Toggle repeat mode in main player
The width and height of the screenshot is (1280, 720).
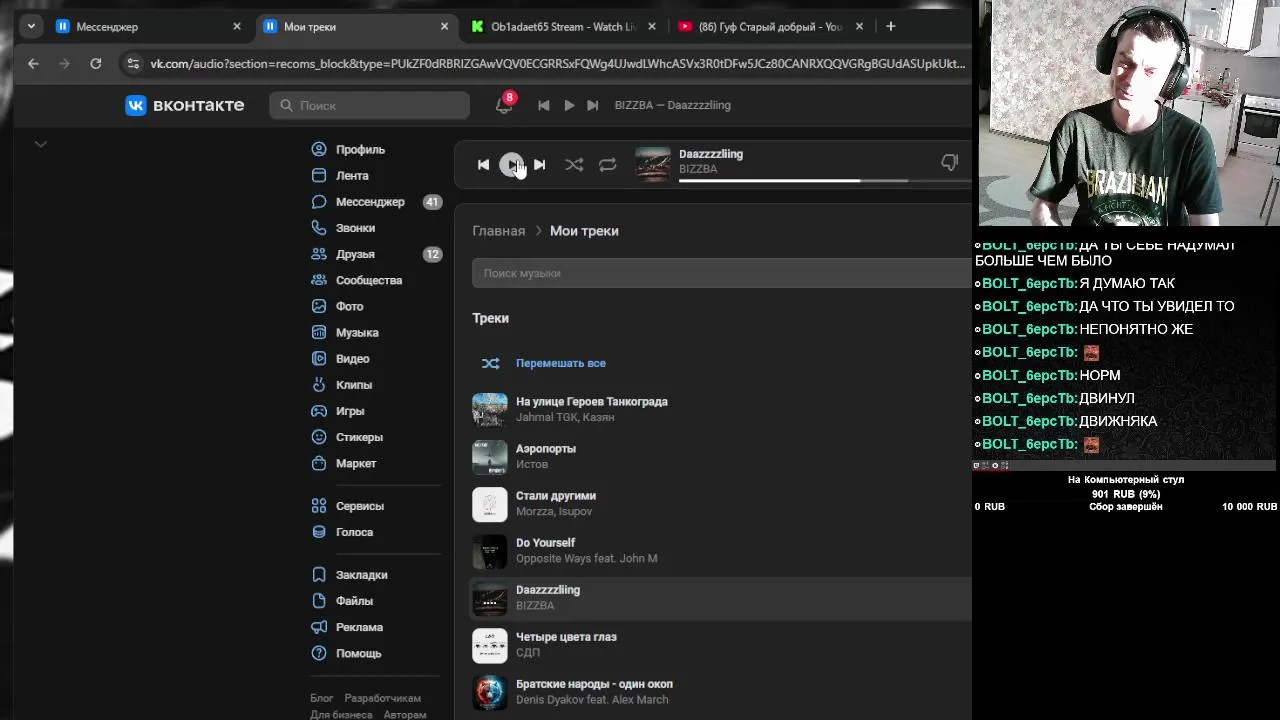pos(607,164)
